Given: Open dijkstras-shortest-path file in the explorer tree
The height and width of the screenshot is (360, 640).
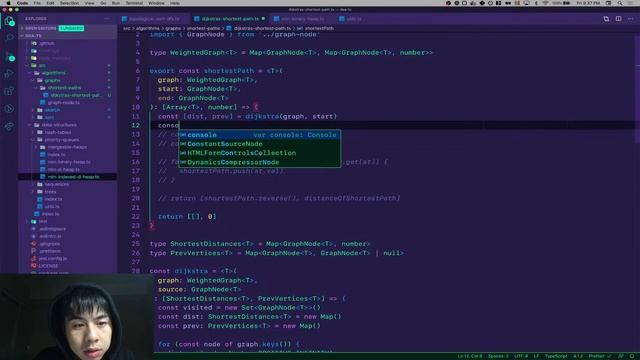Looking at the screenshot, I should [x=67, y=95].
